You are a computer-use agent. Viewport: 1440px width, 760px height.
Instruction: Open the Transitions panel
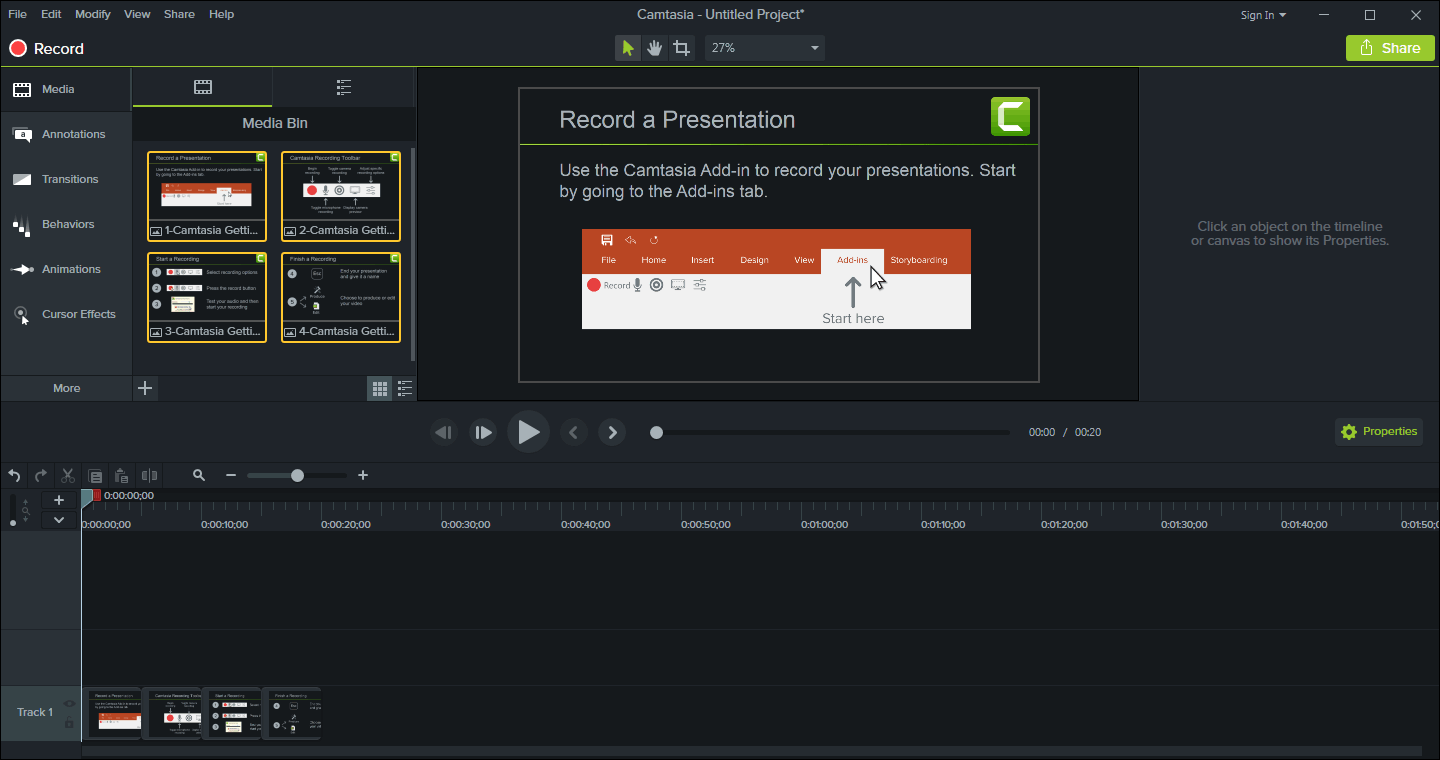(66, 179)
